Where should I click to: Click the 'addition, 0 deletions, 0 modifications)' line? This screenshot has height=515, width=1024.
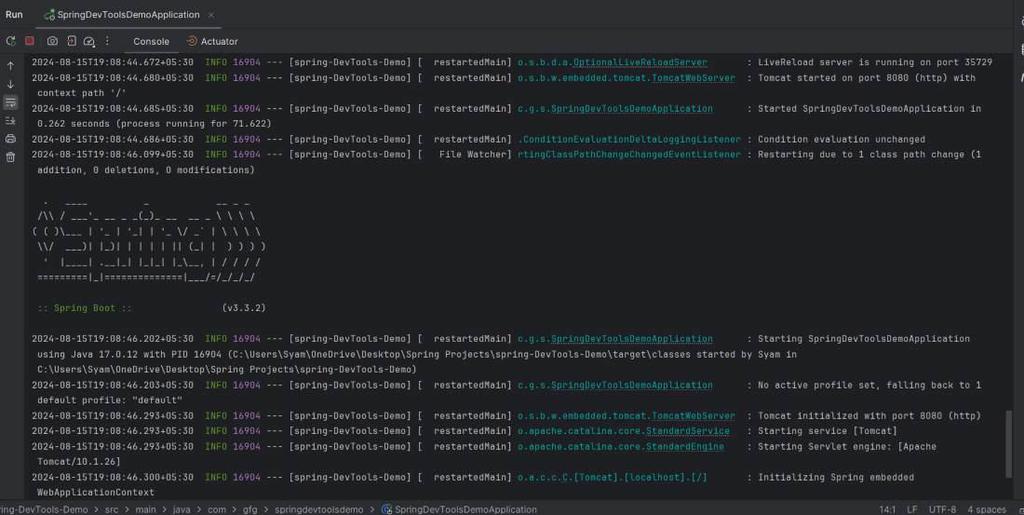coord(146,170)
